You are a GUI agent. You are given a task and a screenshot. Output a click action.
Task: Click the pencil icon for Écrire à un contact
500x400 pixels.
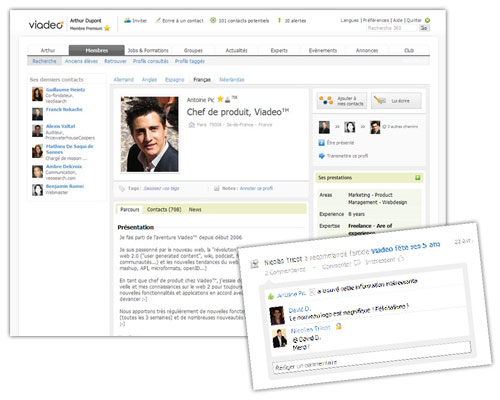158,20
